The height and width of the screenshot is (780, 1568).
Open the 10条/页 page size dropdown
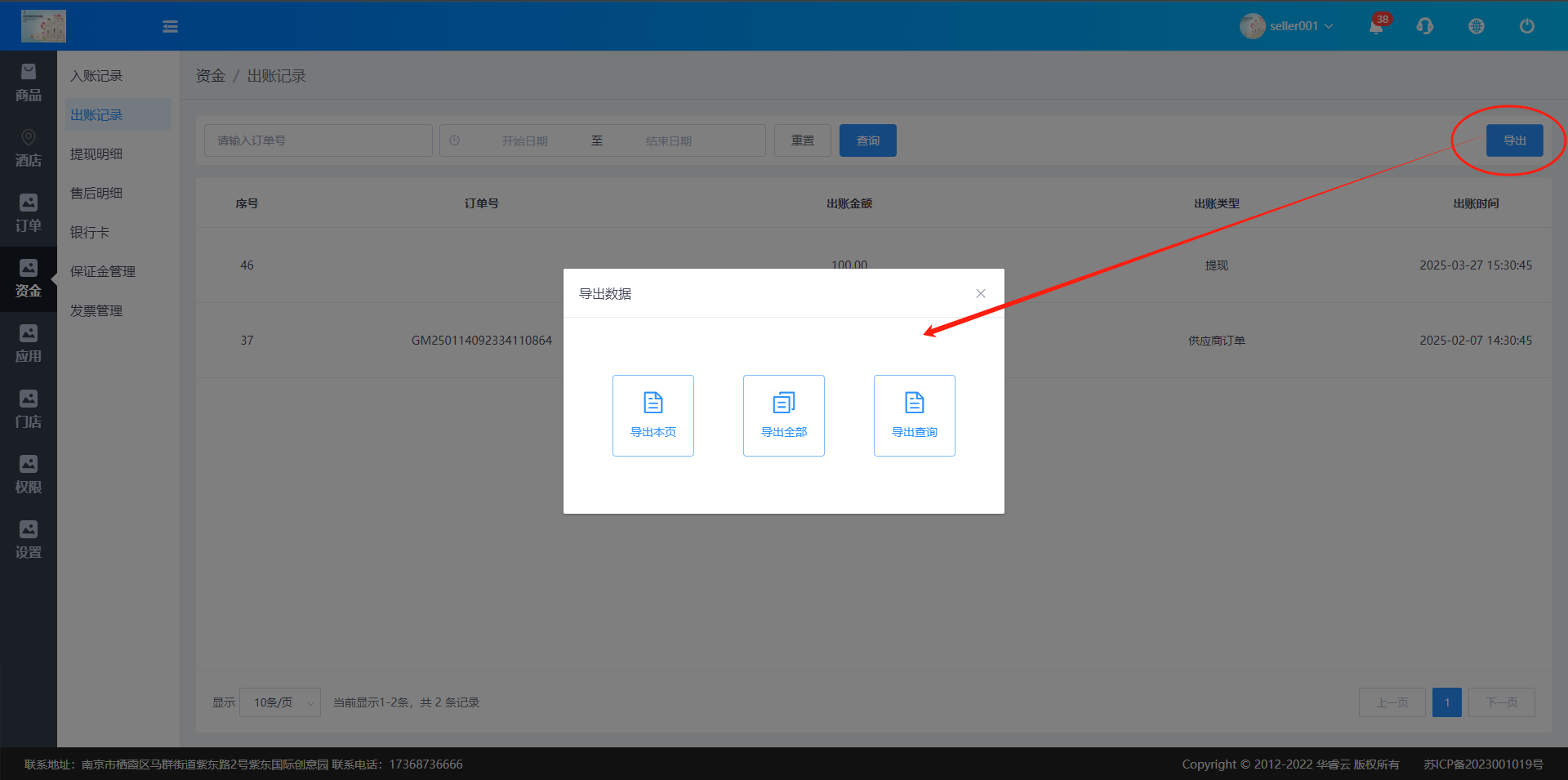(x=280, y=702)
